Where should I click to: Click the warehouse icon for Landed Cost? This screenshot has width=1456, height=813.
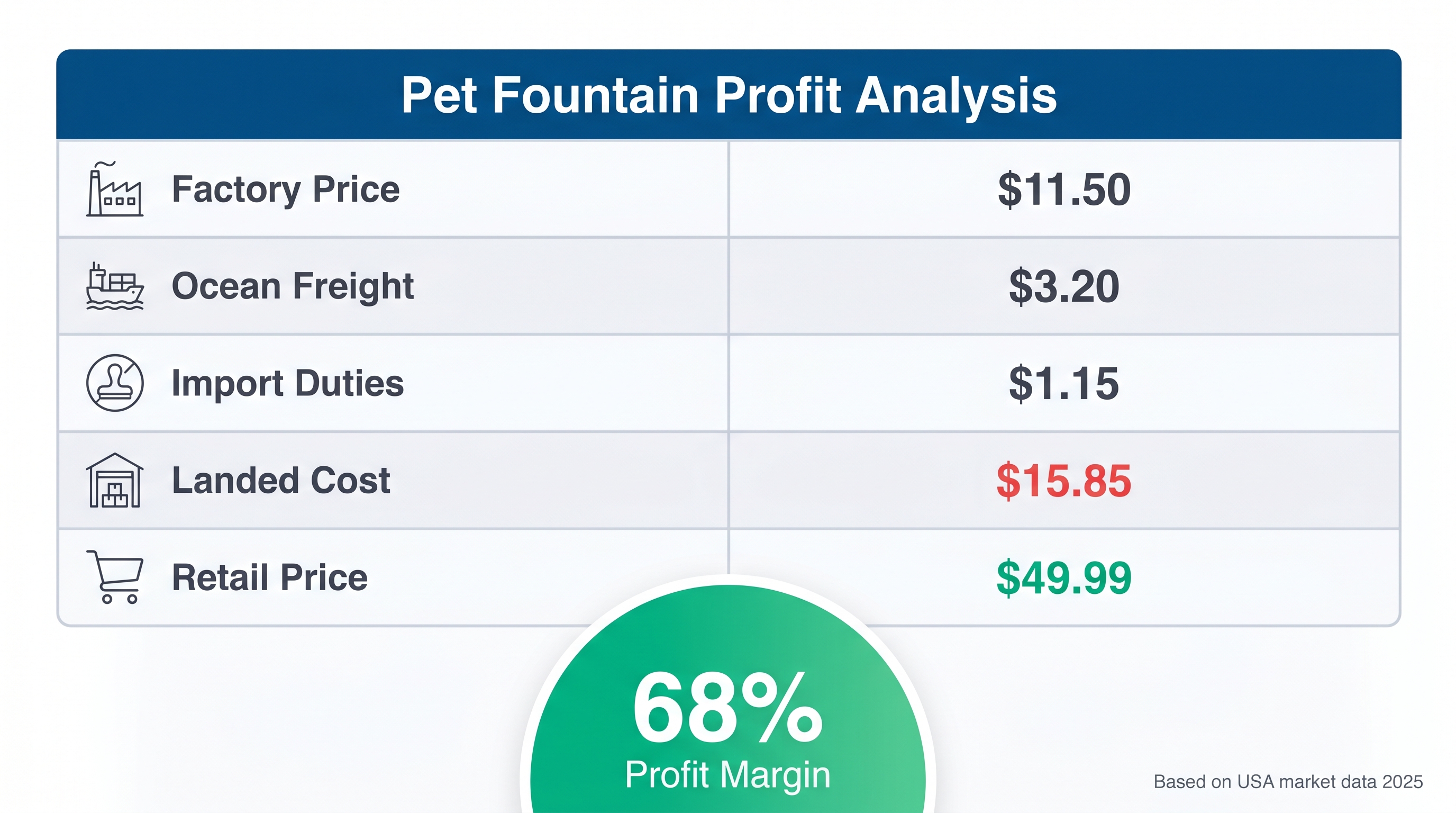tap(115, 480)
